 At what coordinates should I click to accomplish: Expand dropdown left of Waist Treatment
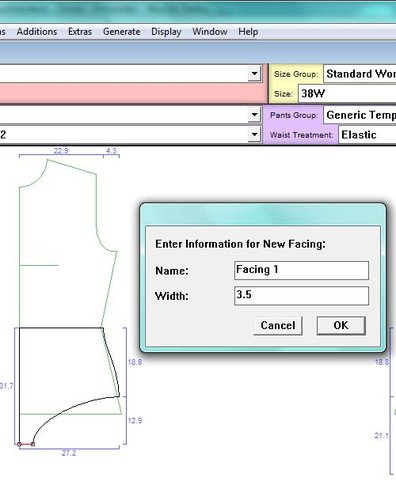[x=254, y=135]
